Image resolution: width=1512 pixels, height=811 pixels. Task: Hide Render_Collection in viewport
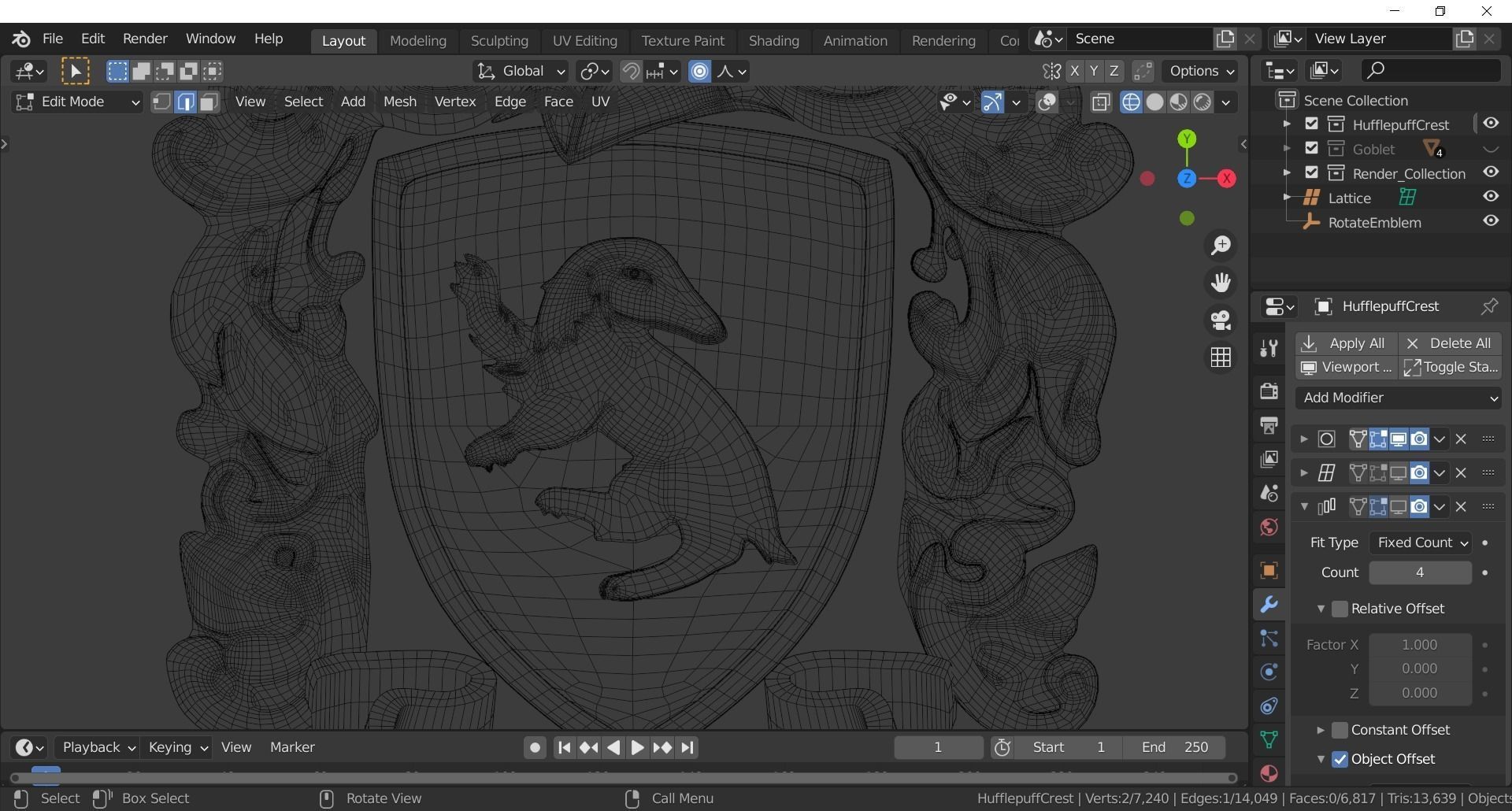(1491, 172)
